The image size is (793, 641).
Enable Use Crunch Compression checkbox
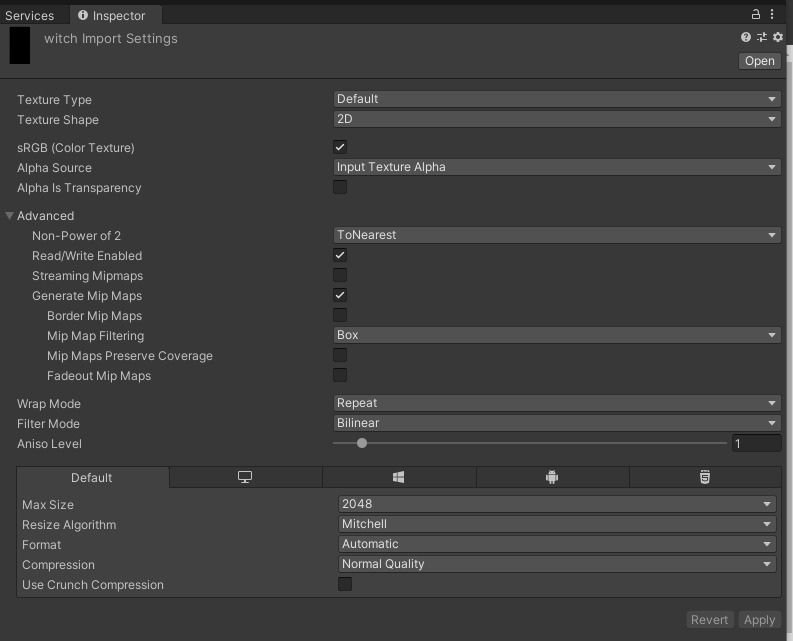click(345, 584)
